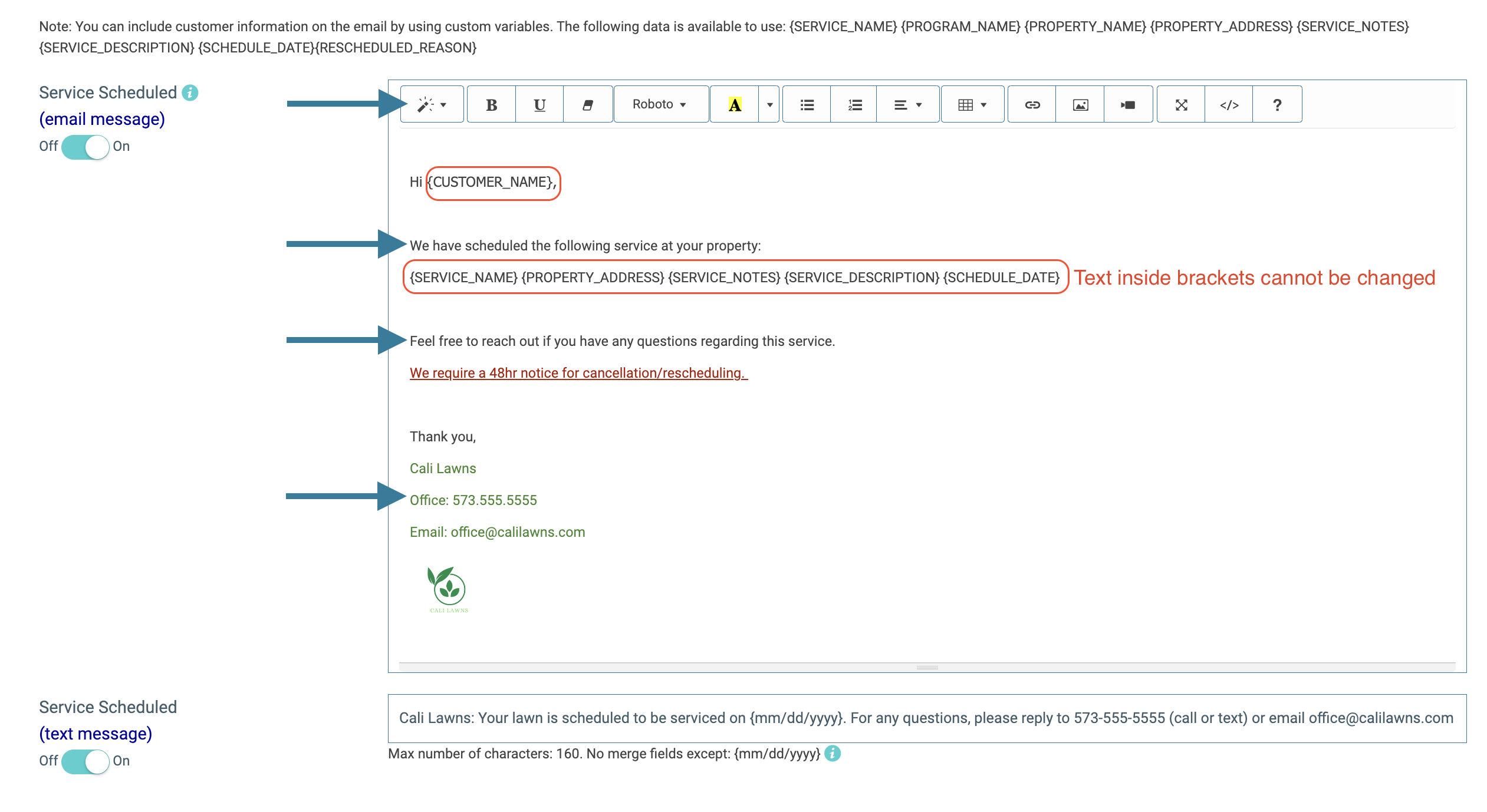Insert an unordered bullet list
This screenshot has height=812, width=1487.
coord(806,105)
